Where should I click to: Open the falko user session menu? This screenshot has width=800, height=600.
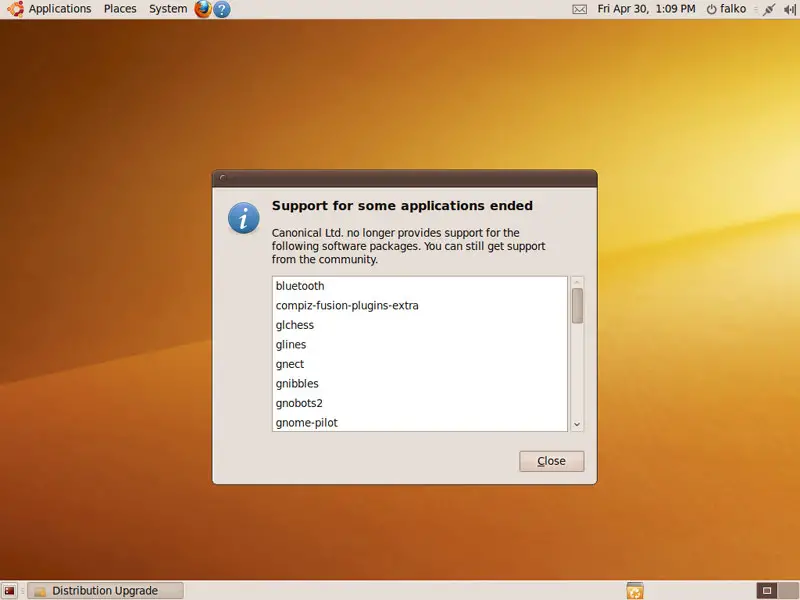726,9
